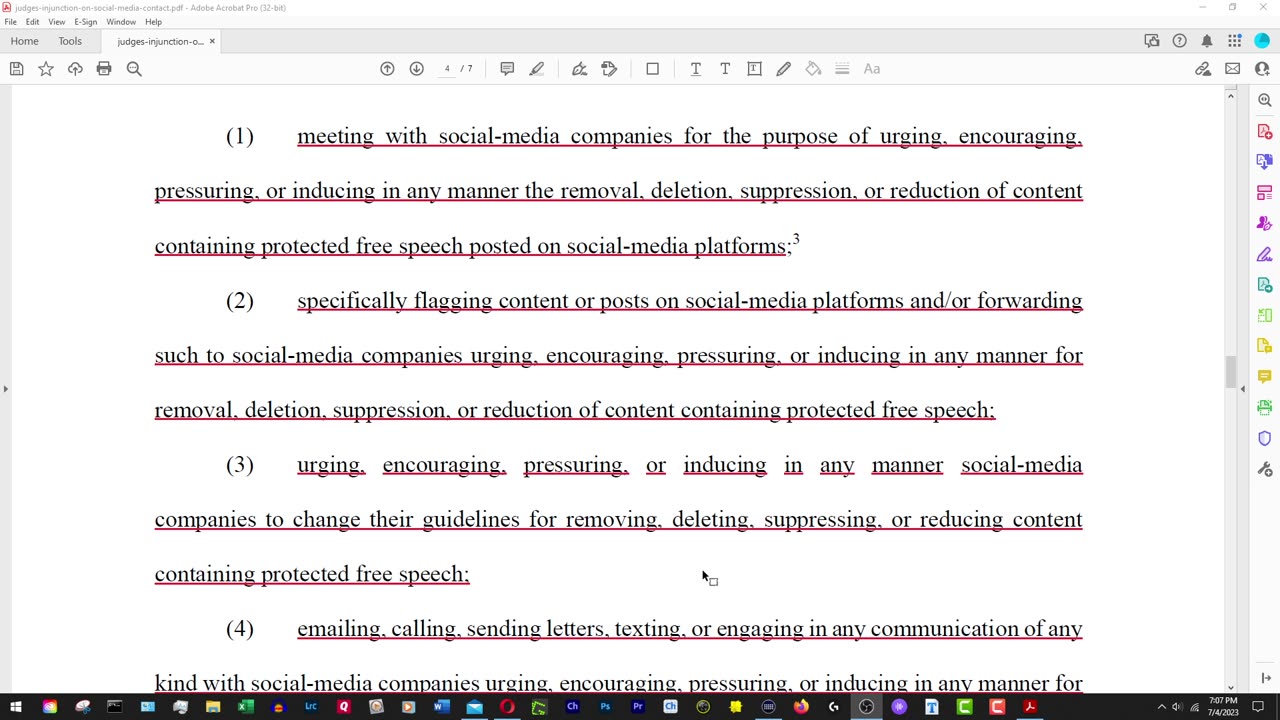Viewport: 1280px width, 720px height.
Task: Go to previous page arrow
Action: pos(387,69)
